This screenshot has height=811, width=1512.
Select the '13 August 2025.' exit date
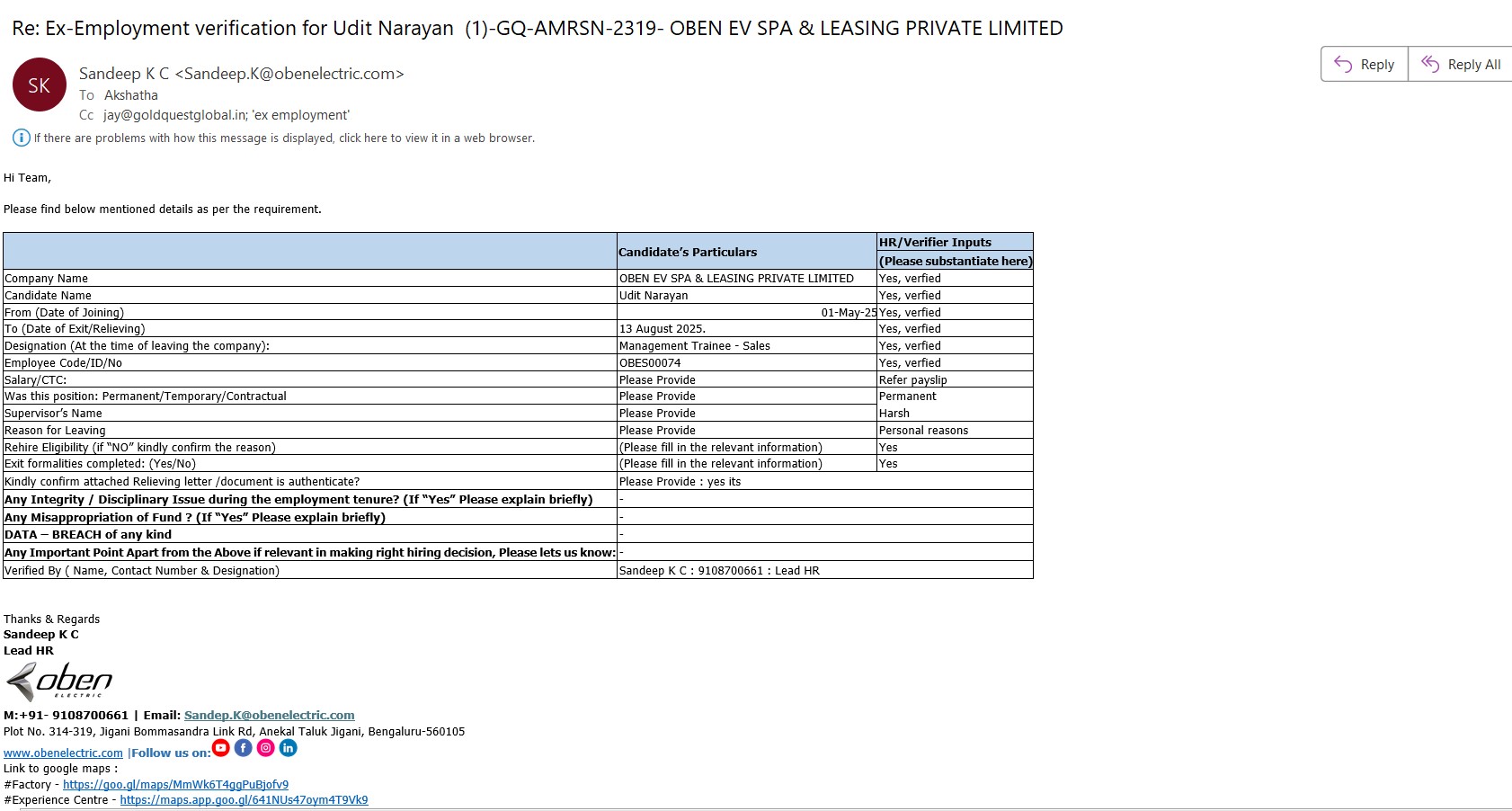[x=663, y=329]
